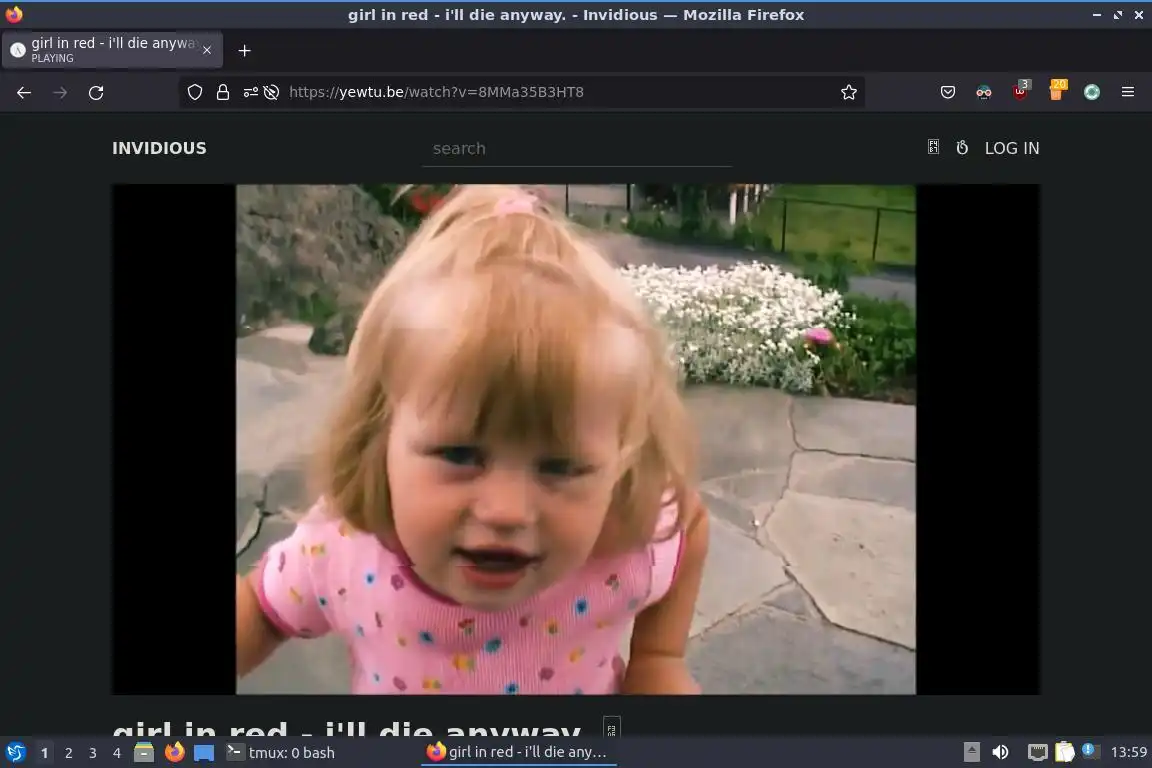Open the glasses-face extension icon

click(x=984, y=92)
